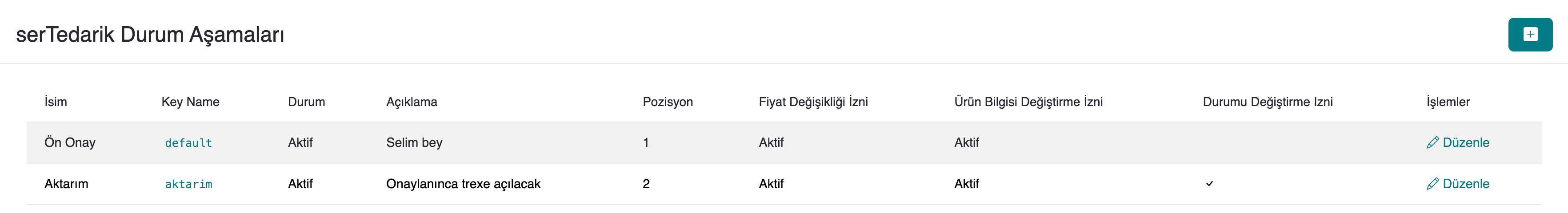
Task: Click the İşlemler column header
Action: (x=1448, y=102)
